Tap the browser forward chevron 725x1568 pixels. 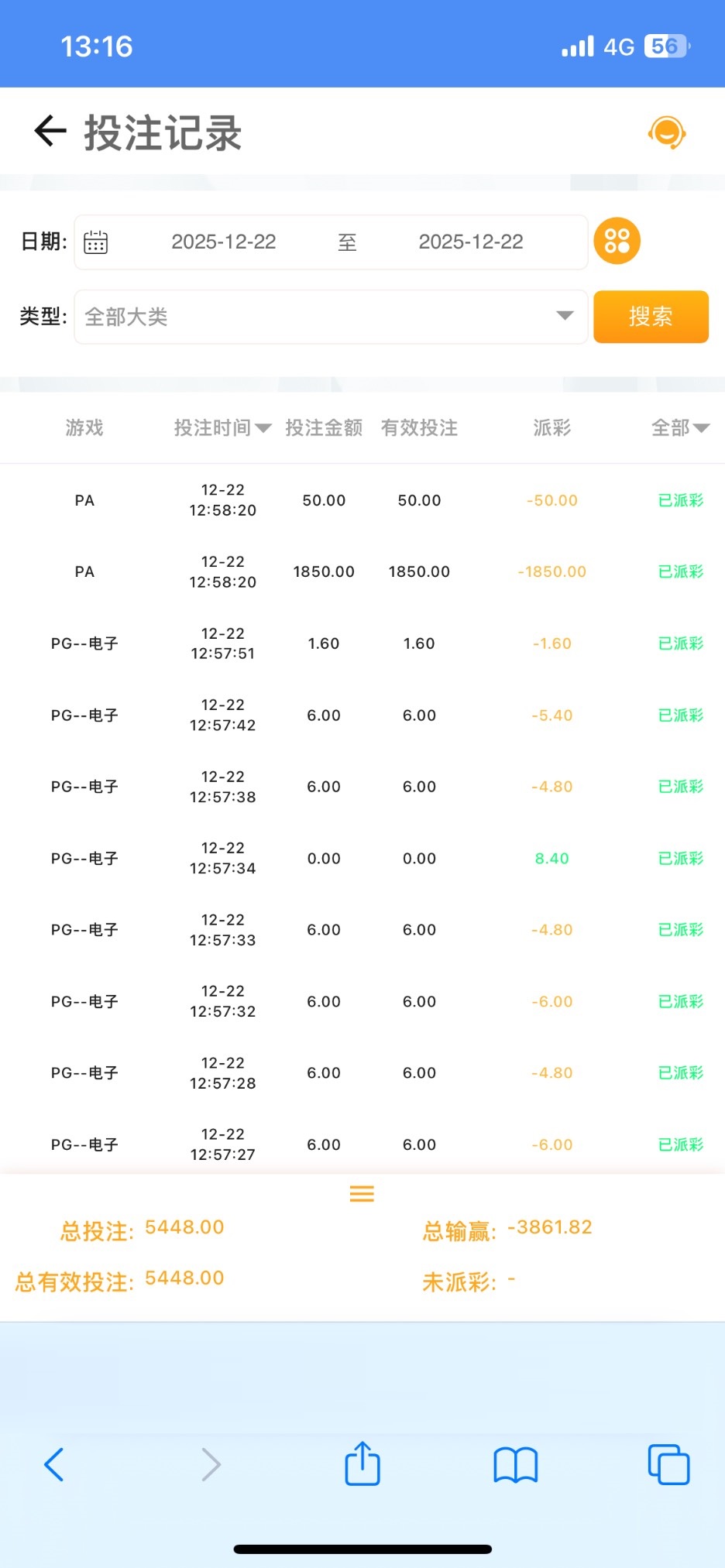211,1464
